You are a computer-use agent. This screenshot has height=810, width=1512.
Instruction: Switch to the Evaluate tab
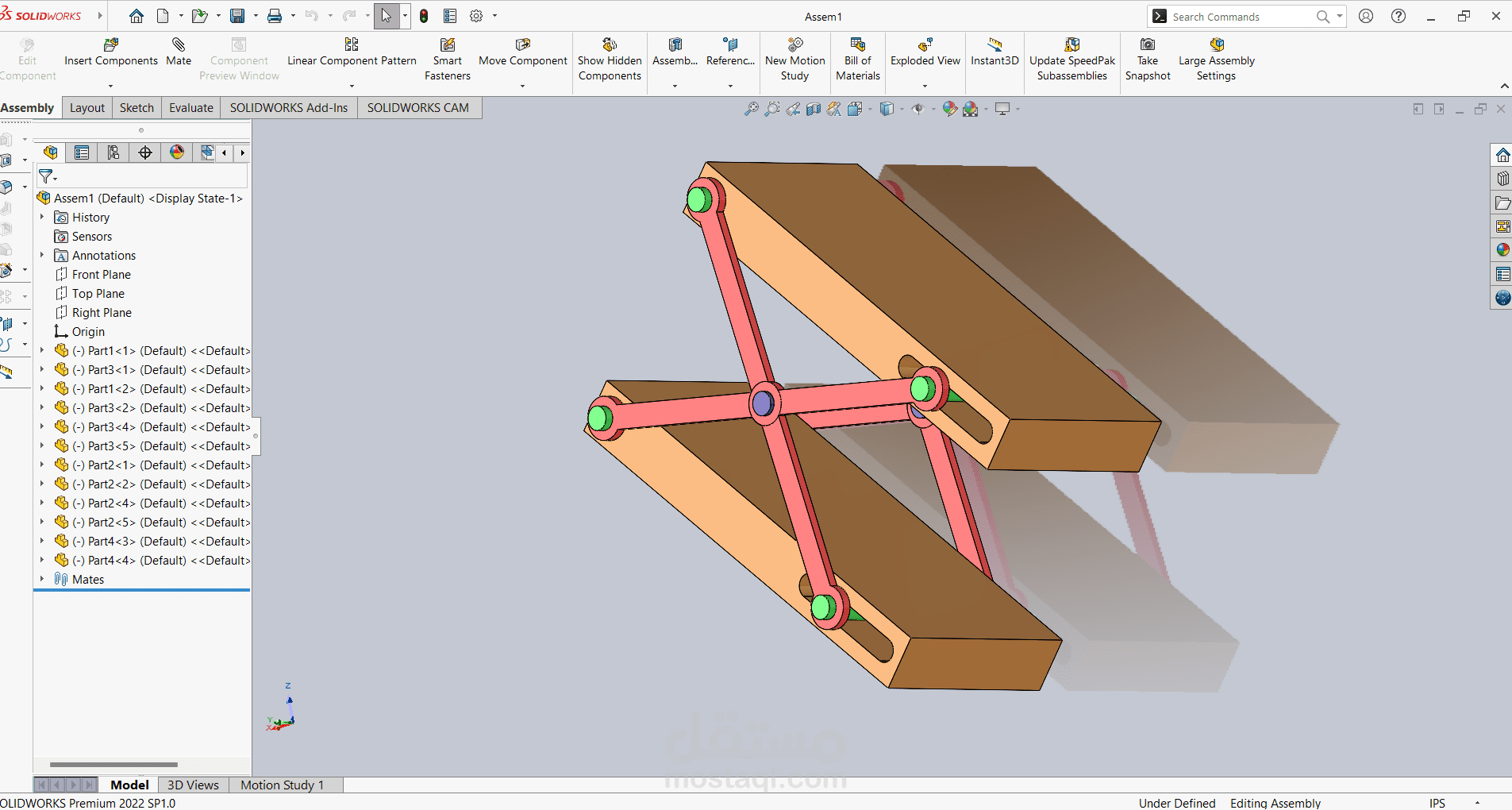(191, 108)
